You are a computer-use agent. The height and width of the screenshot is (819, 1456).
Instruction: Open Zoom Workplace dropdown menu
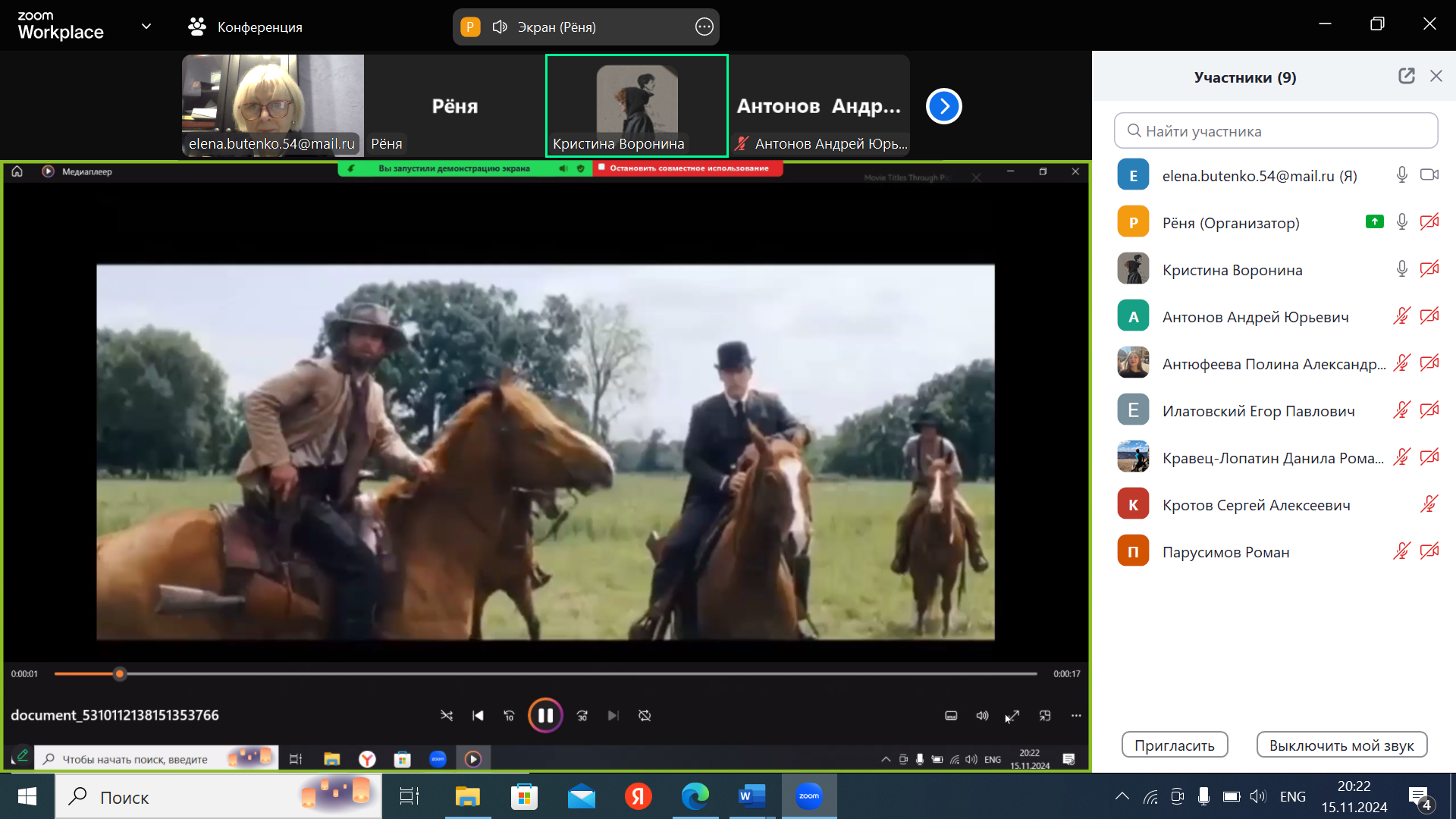(x=146, y=27)
